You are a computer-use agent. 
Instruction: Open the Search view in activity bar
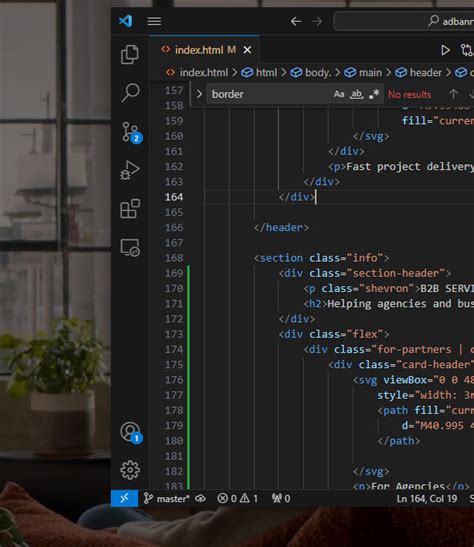point(130,93)
